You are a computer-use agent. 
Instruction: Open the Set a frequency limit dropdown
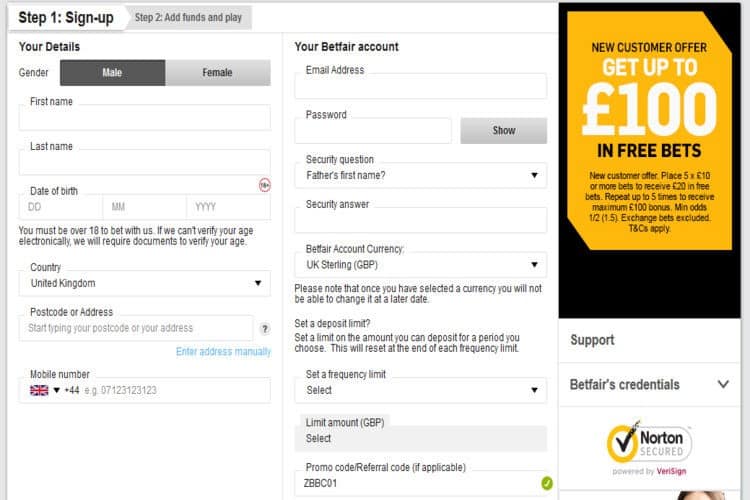click(420, 390)
